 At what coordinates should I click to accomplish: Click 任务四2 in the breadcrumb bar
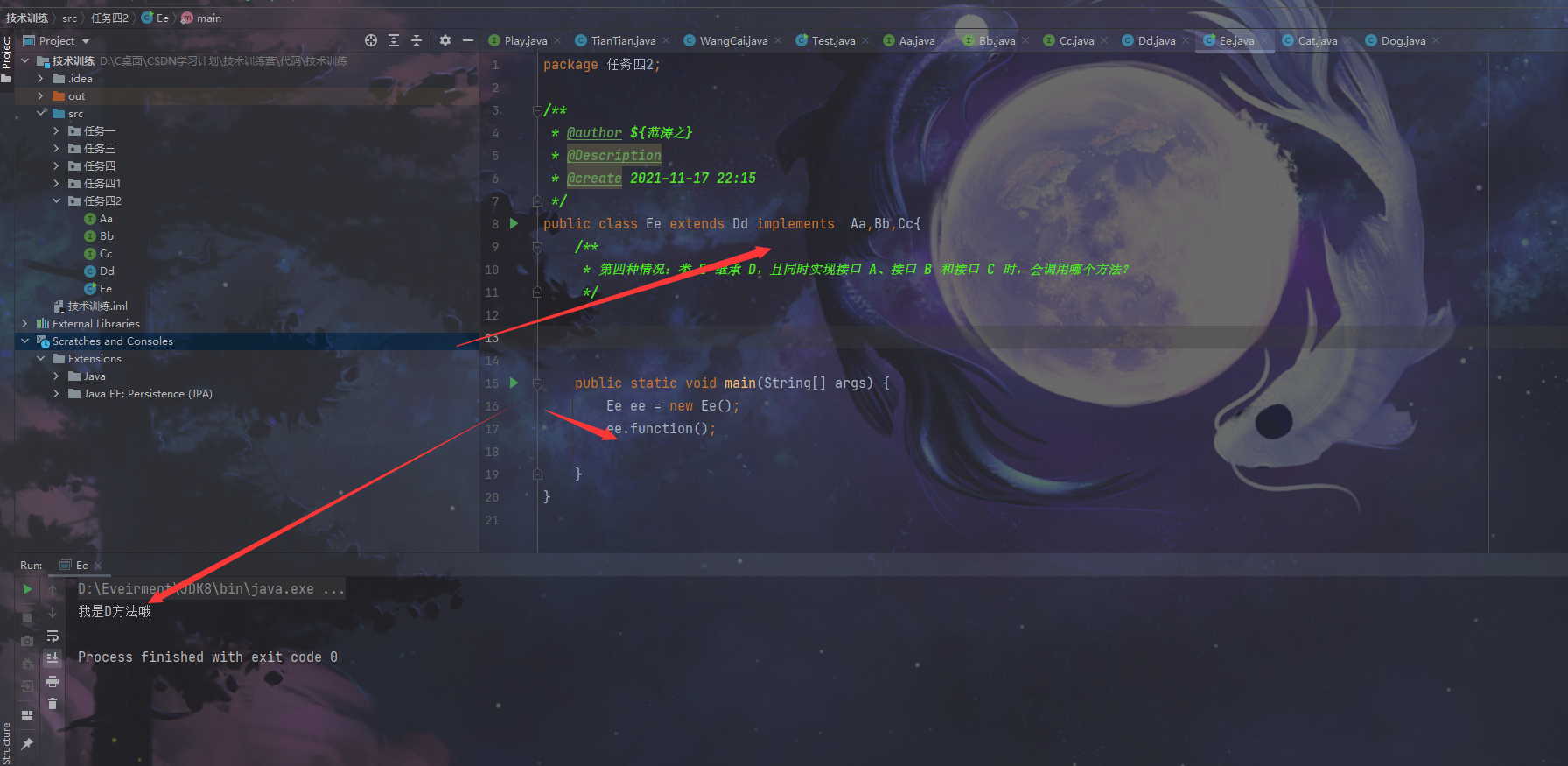109,18
